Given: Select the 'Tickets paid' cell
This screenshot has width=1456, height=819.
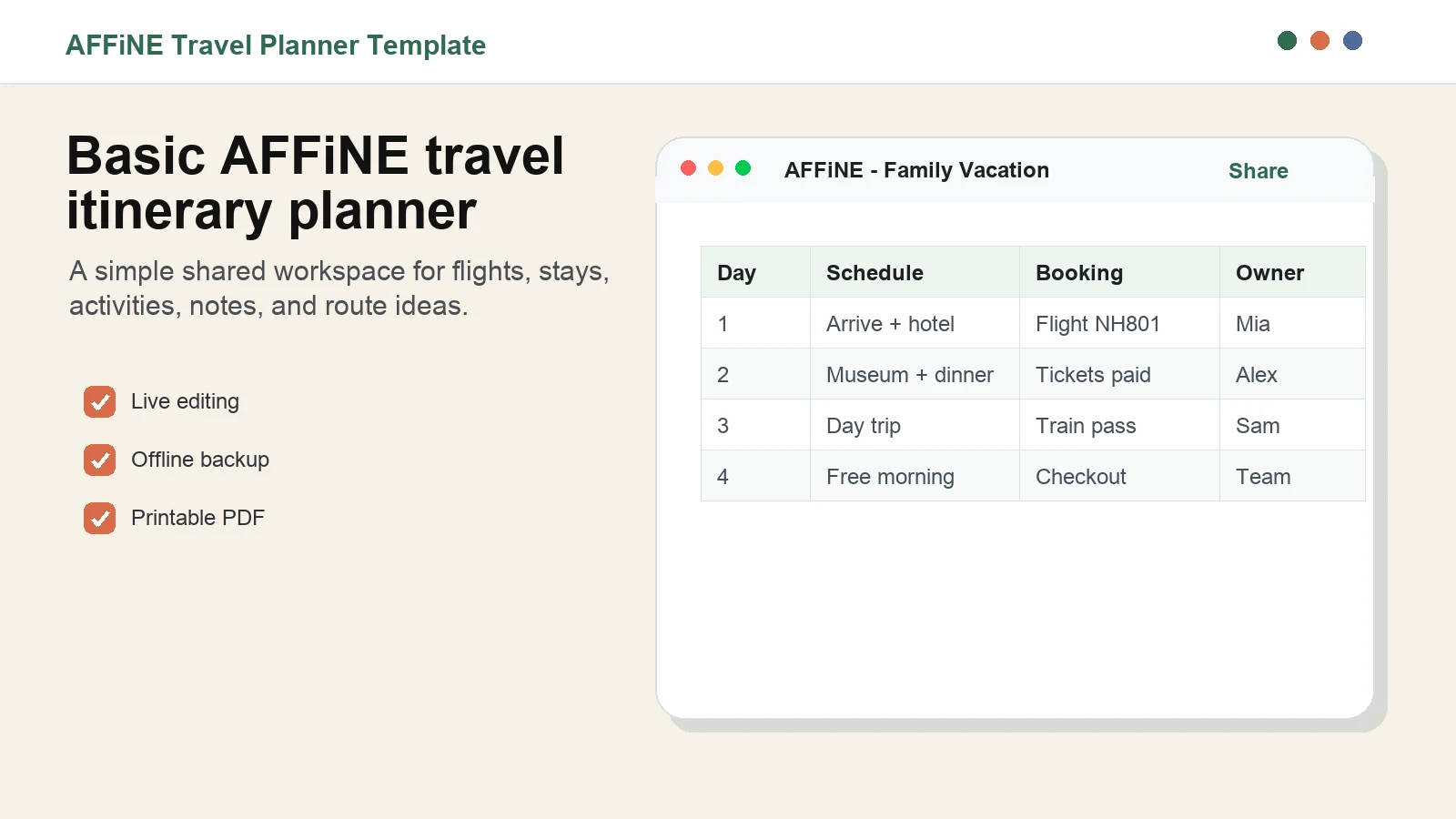Looking at the screenshot, I should coord(1119,374).
